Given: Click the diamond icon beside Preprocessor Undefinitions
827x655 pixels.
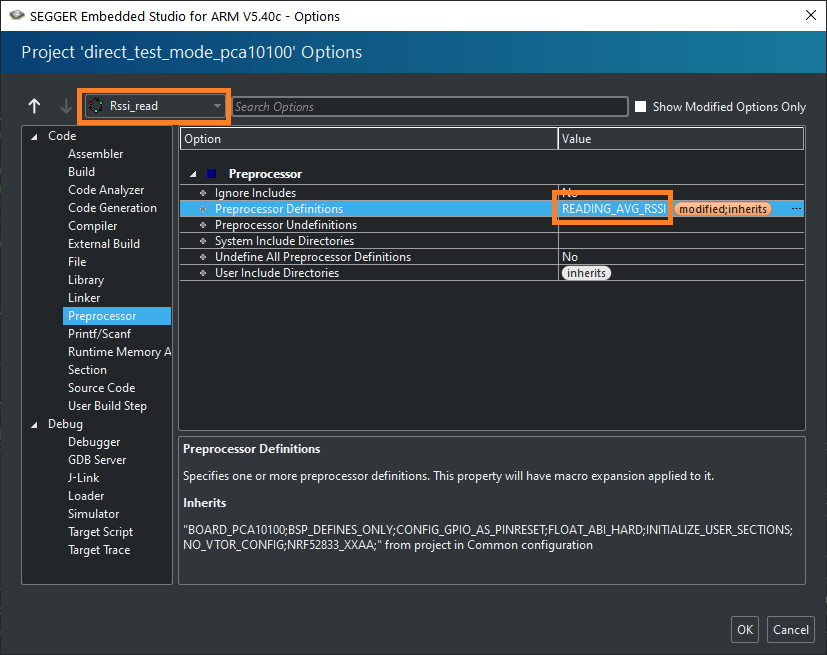Looking at the screenshot, I should pos(203,225).
